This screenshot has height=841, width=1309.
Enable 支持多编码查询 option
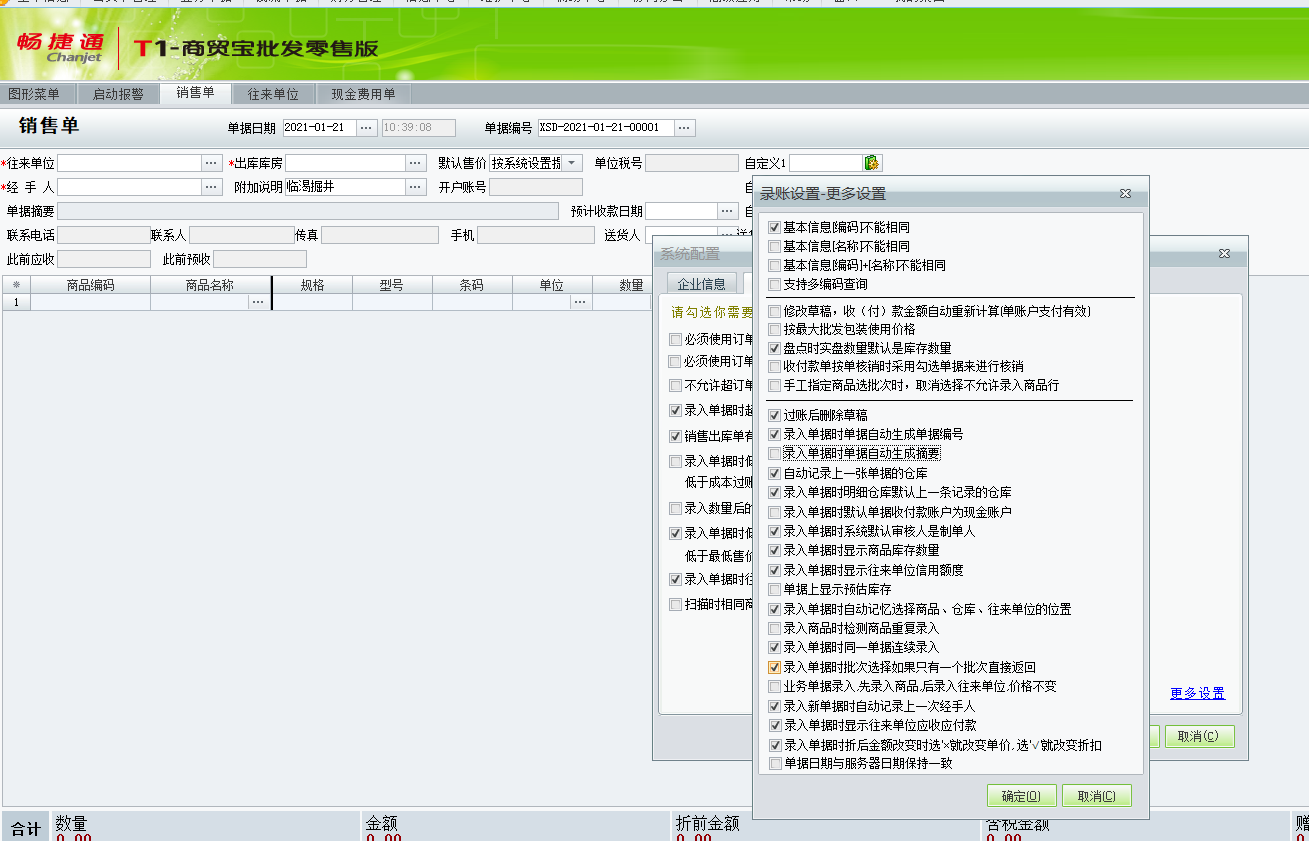774,285
